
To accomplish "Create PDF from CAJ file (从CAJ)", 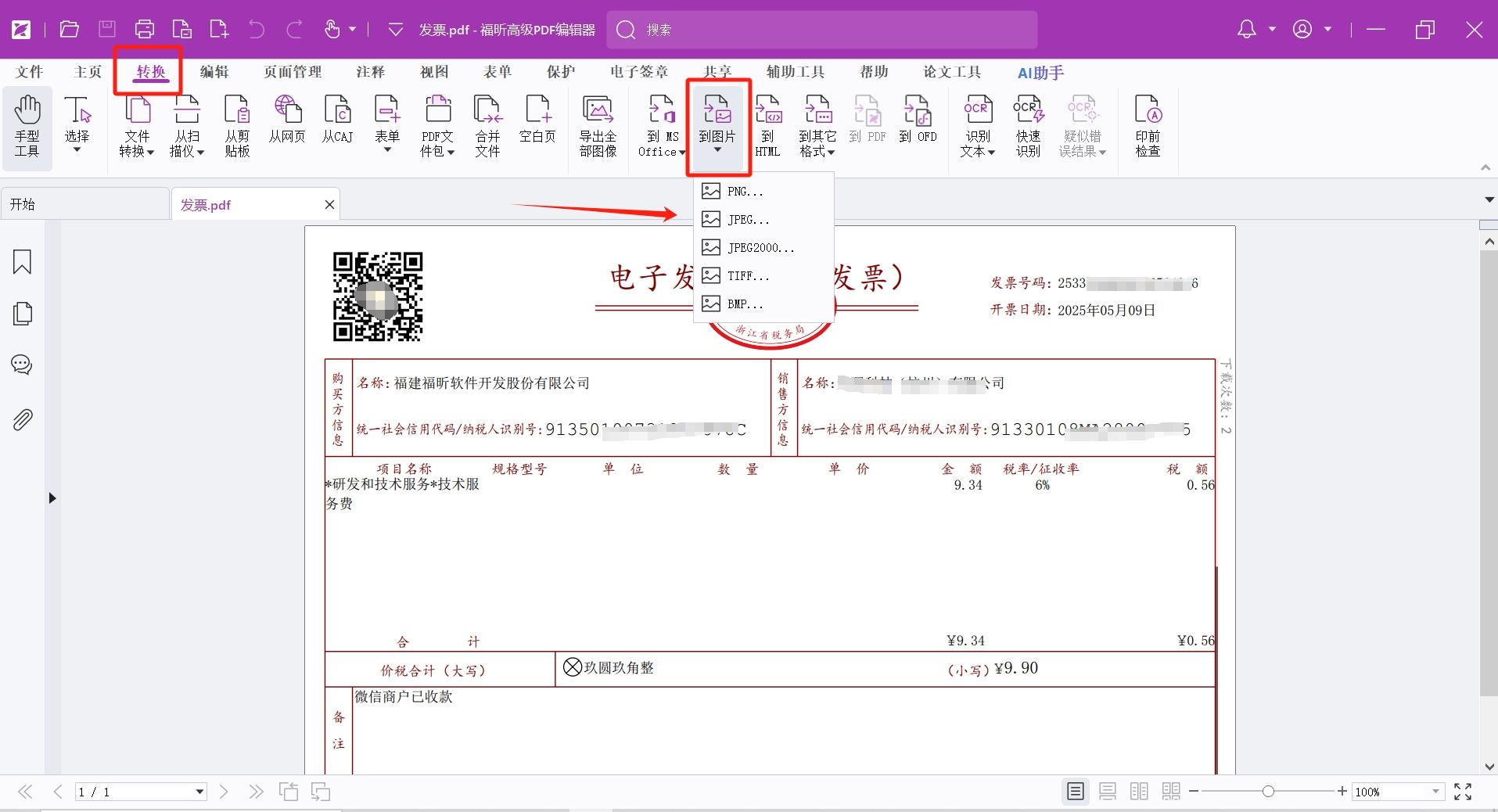I will pyautogui.click(x=337, y=120).
